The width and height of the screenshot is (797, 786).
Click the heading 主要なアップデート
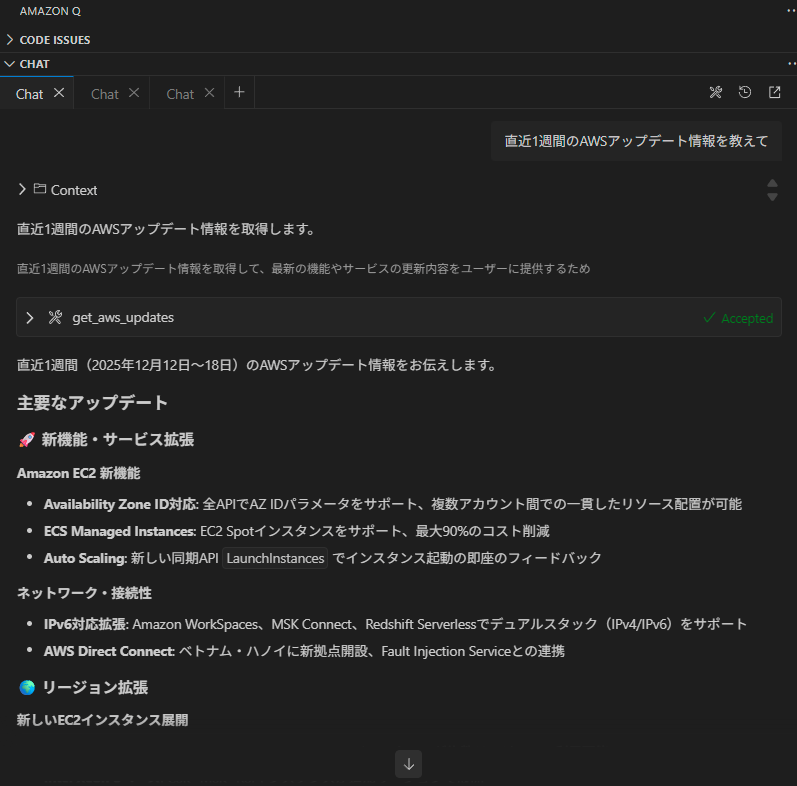coord(92,403)
